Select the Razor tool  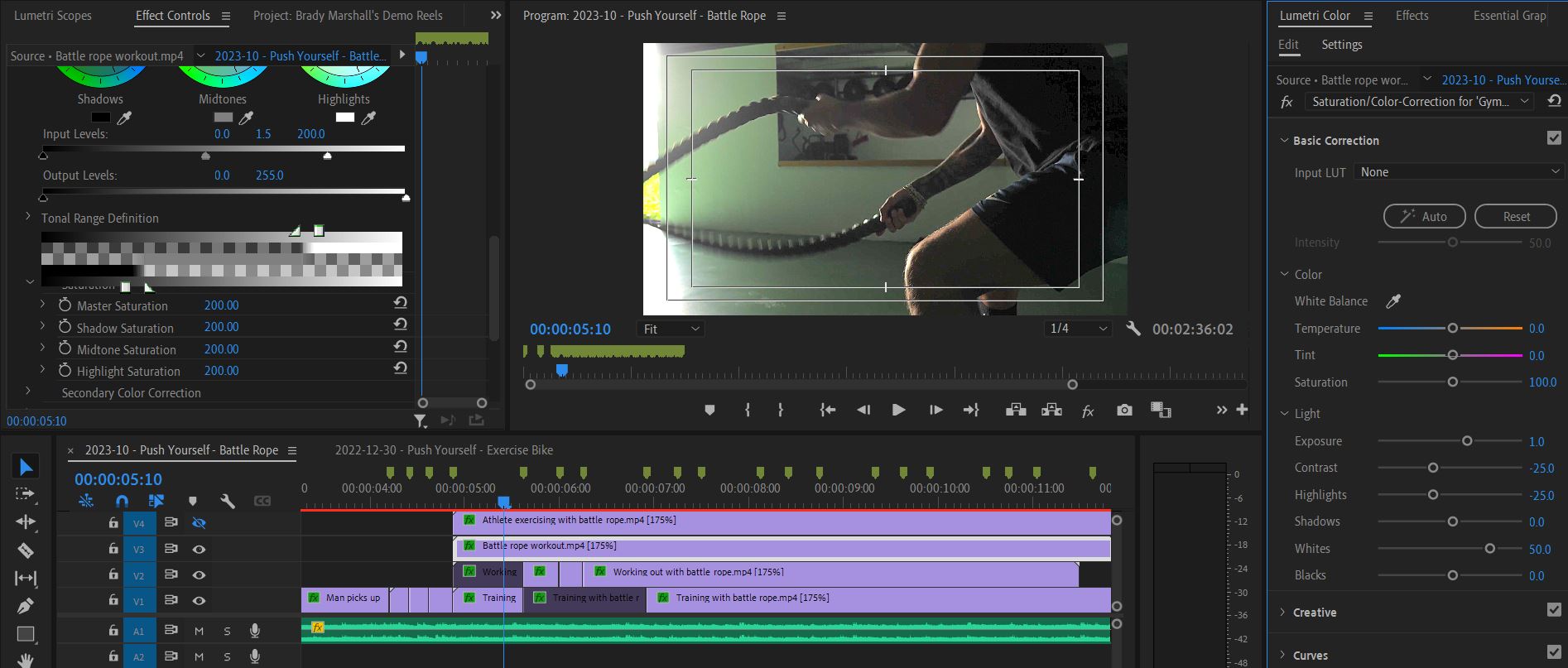(26, 550)
